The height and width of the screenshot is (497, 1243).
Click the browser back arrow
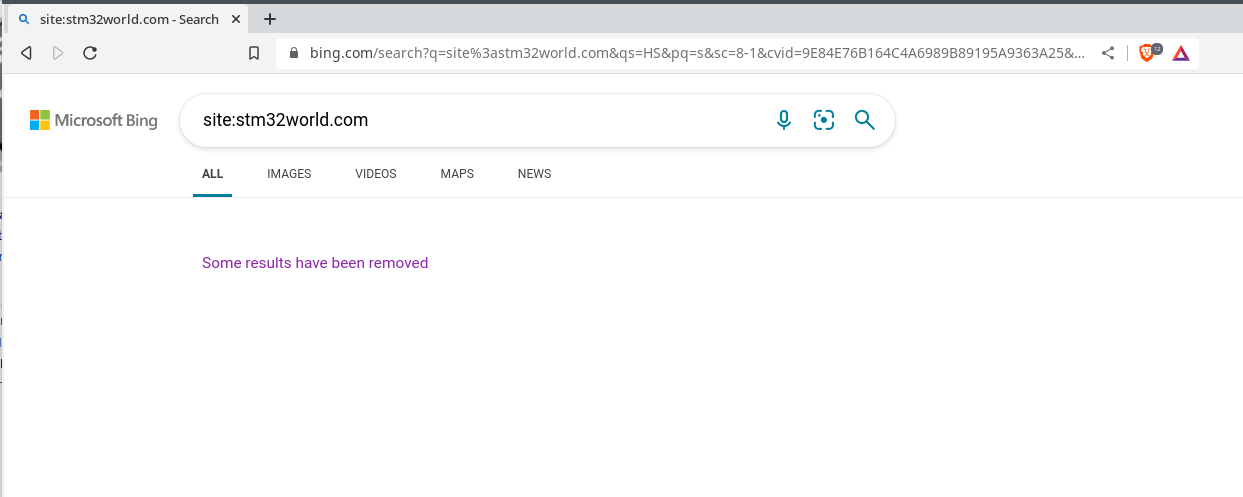[27, 53]
